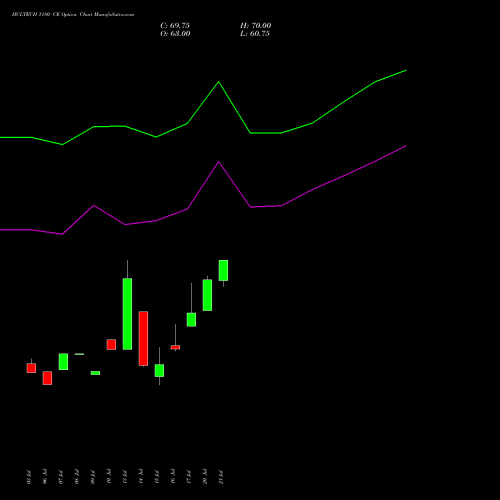Select the tall green candle for 13 Jul
This screenshot has height=500, width=500.
pyautogui.click(x=127, y=314)
